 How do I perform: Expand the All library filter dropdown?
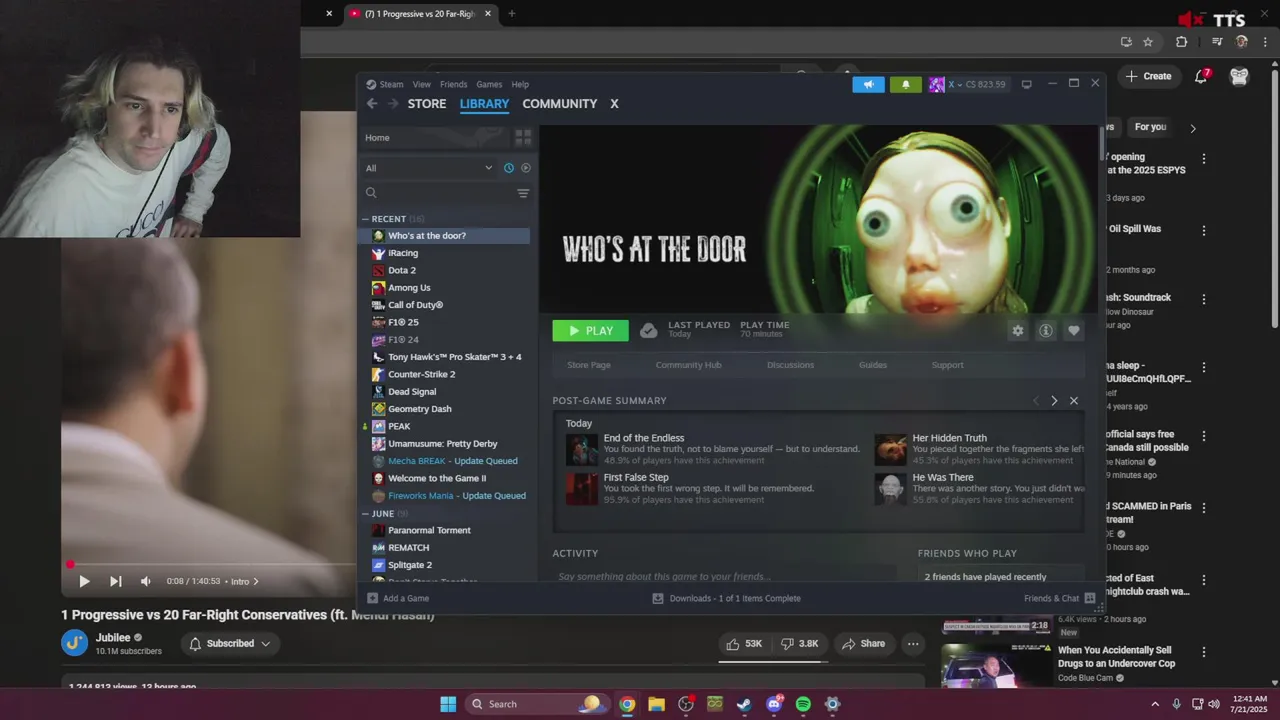point(429,168)
